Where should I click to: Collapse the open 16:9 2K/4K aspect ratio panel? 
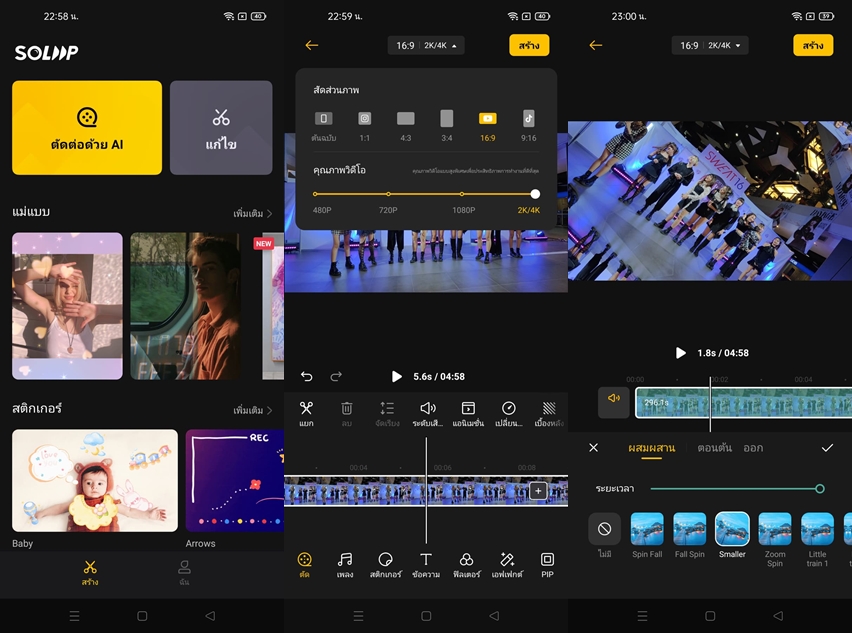pyautogui.click(x=426, y=45)
